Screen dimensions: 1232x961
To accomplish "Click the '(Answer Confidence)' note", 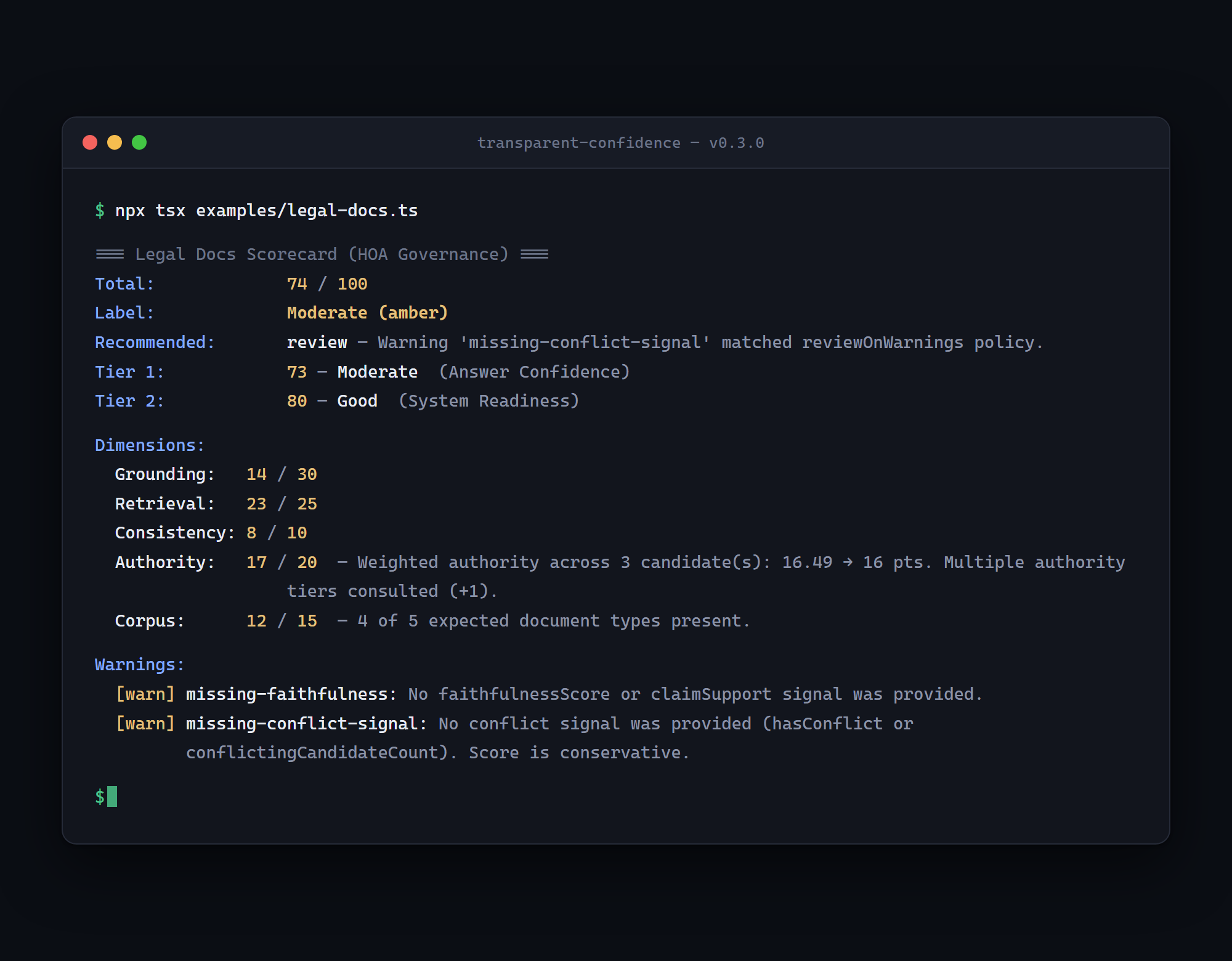I will pos(534,372).
